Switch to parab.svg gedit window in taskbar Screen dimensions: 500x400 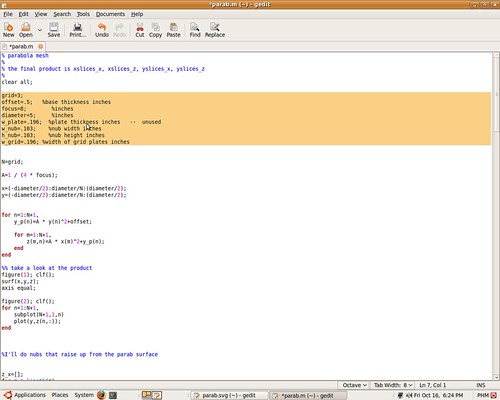229,395
